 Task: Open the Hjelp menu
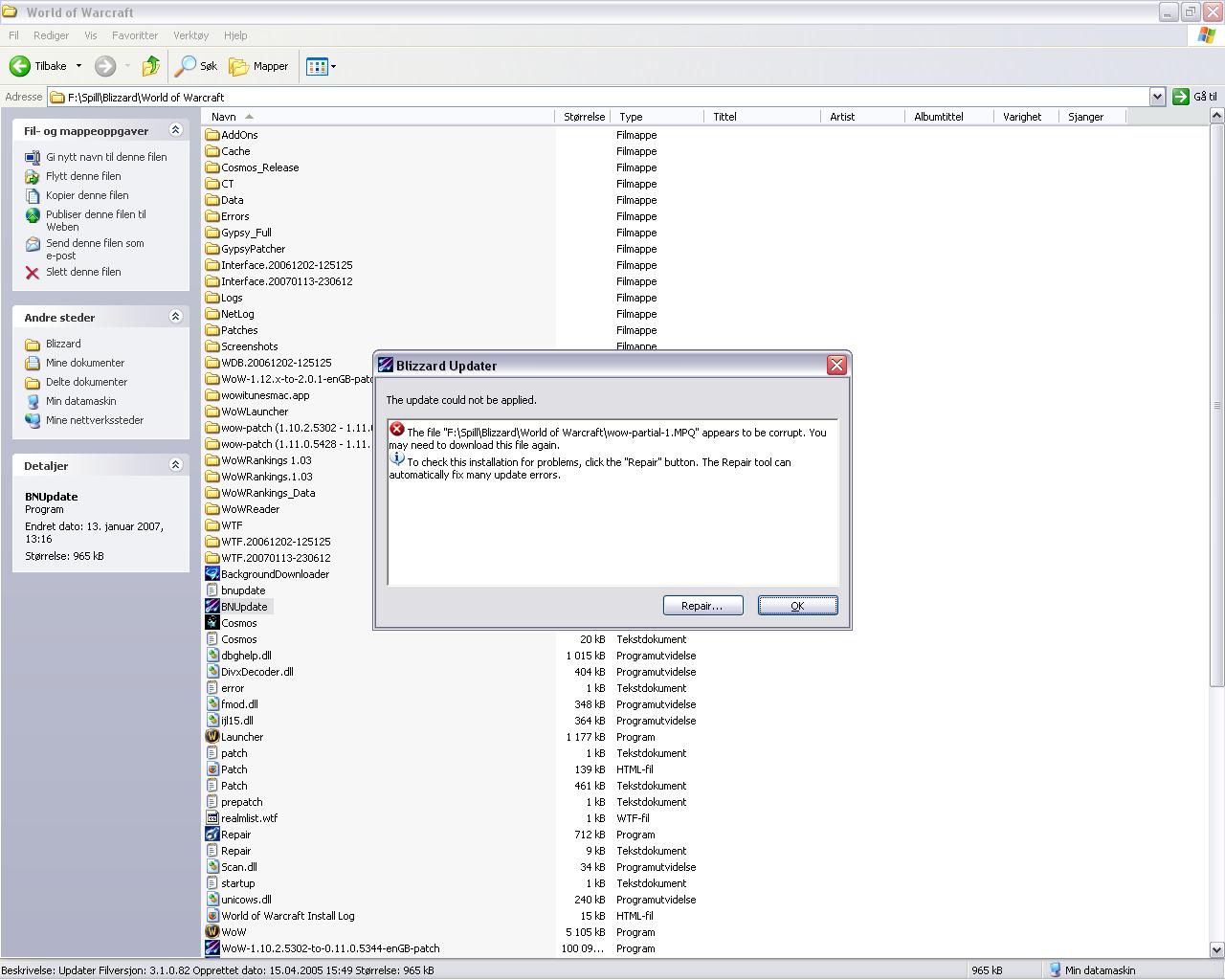pyautogui.click(x=235, y=35)
